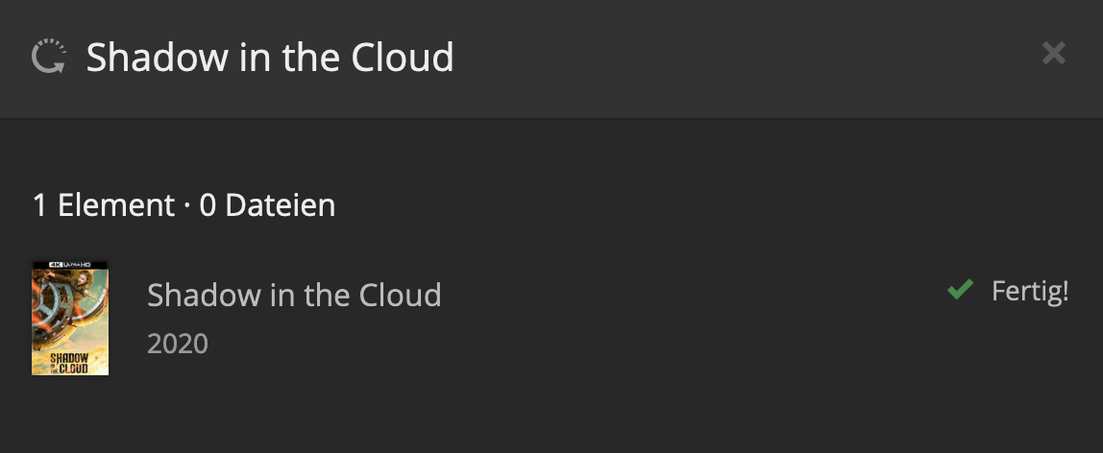Image resolution: width=1103 pixels, height=453 pixels.
Task: Select the Shadow in the Cloud item title
Action: (x=293, y=295)
